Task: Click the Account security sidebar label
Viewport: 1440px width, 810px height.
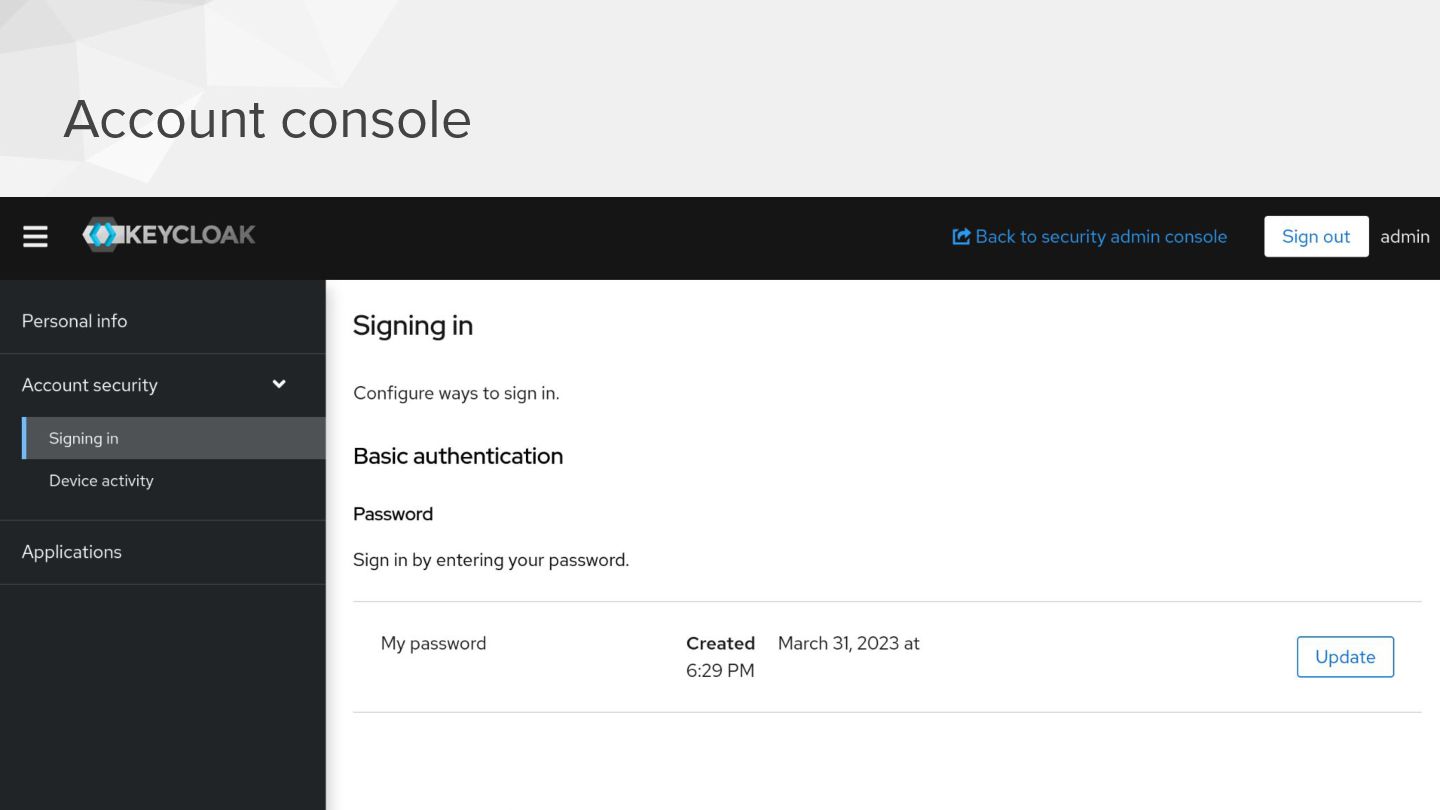Action: pyautogui.click(x=90, y=385)
